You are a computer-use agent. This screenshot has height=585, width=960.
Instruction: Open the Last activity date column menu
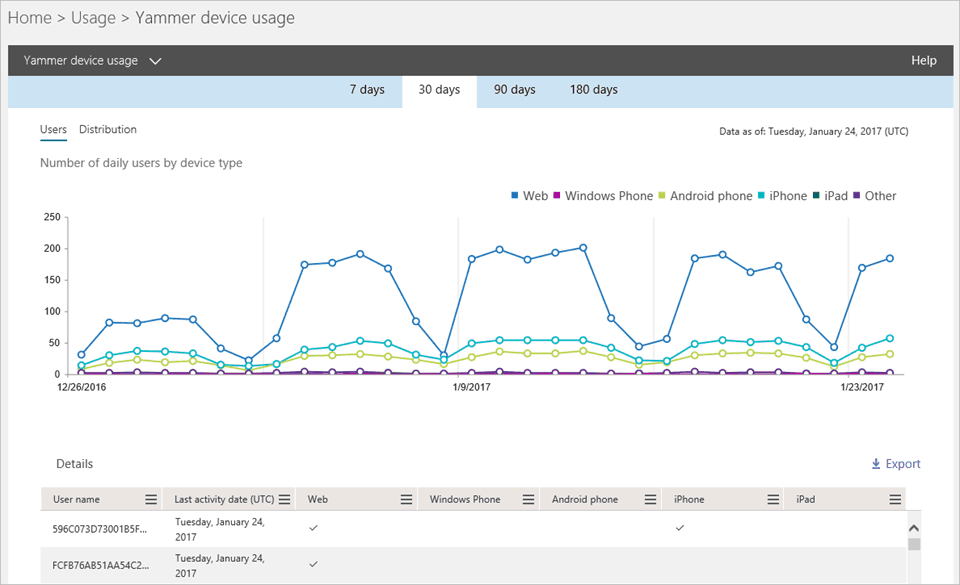click(285, 498)
